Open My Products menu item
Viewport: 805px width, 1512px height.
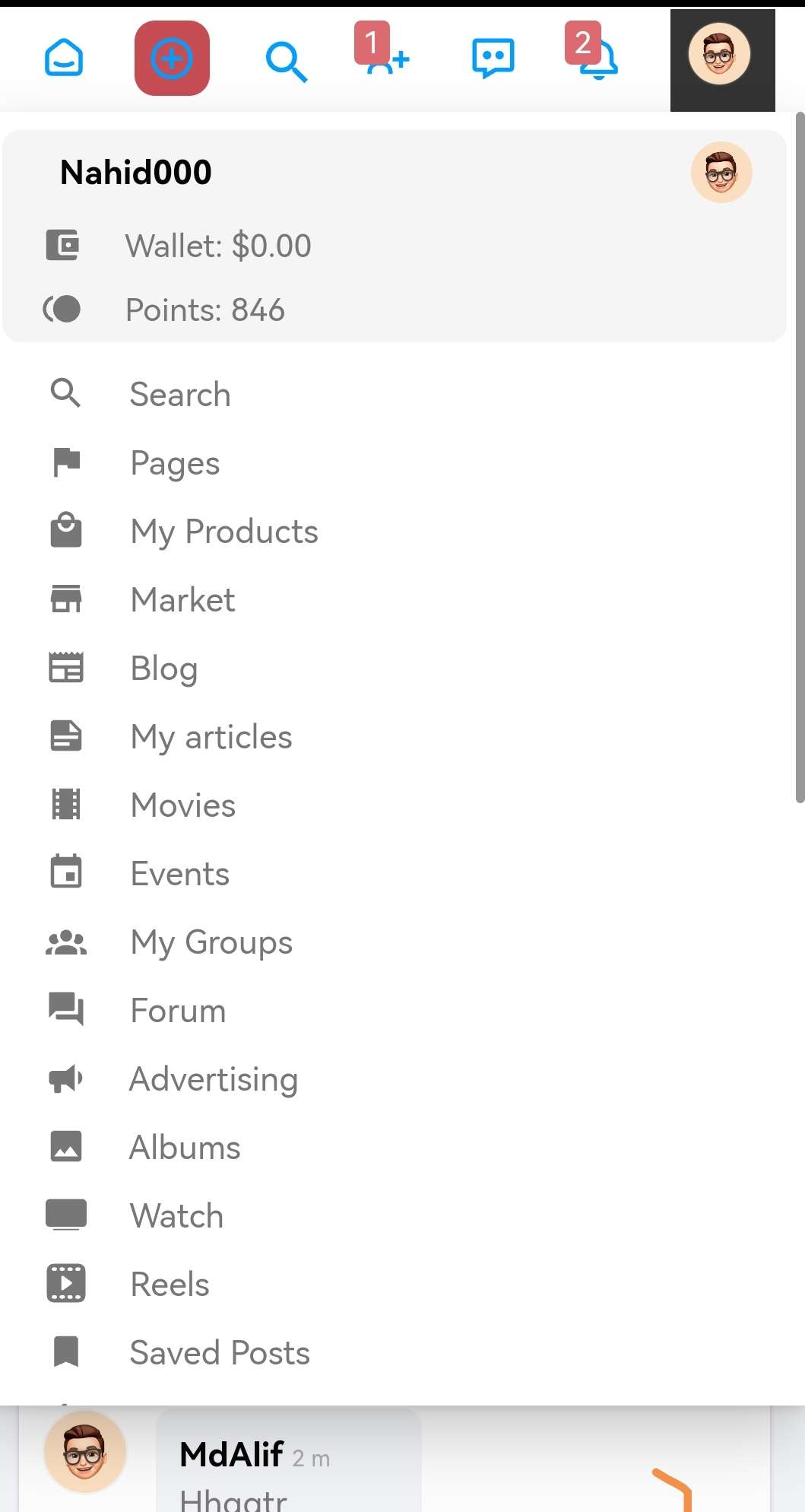pyautogui.click(x=224, y=532)
